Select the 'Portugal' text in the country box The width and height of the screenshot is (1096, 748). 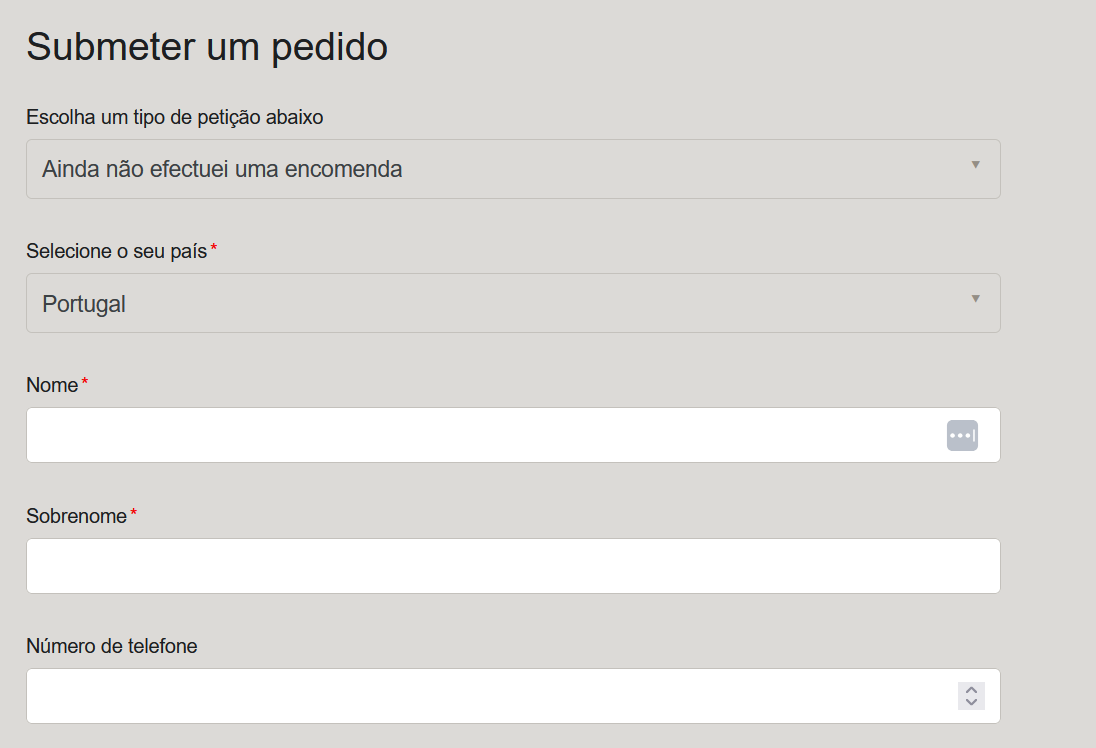point(84,304)
